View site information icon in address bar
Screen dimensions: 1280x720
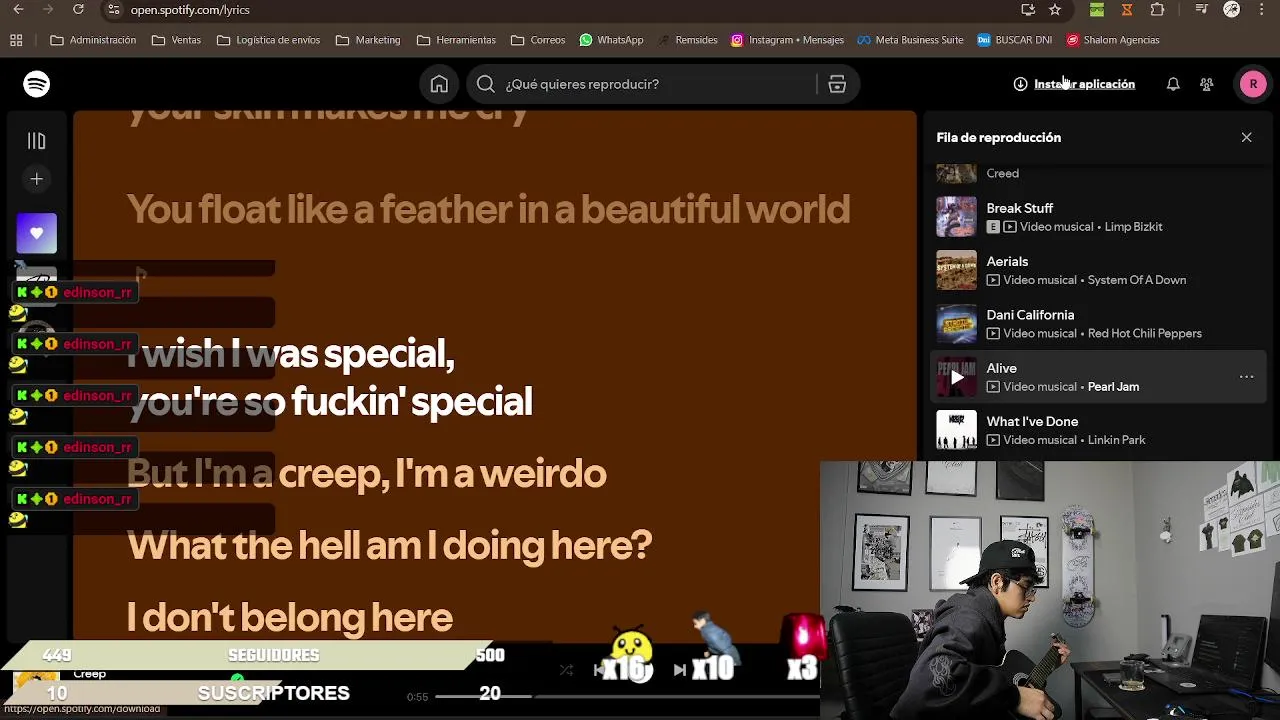coord(114,10)
